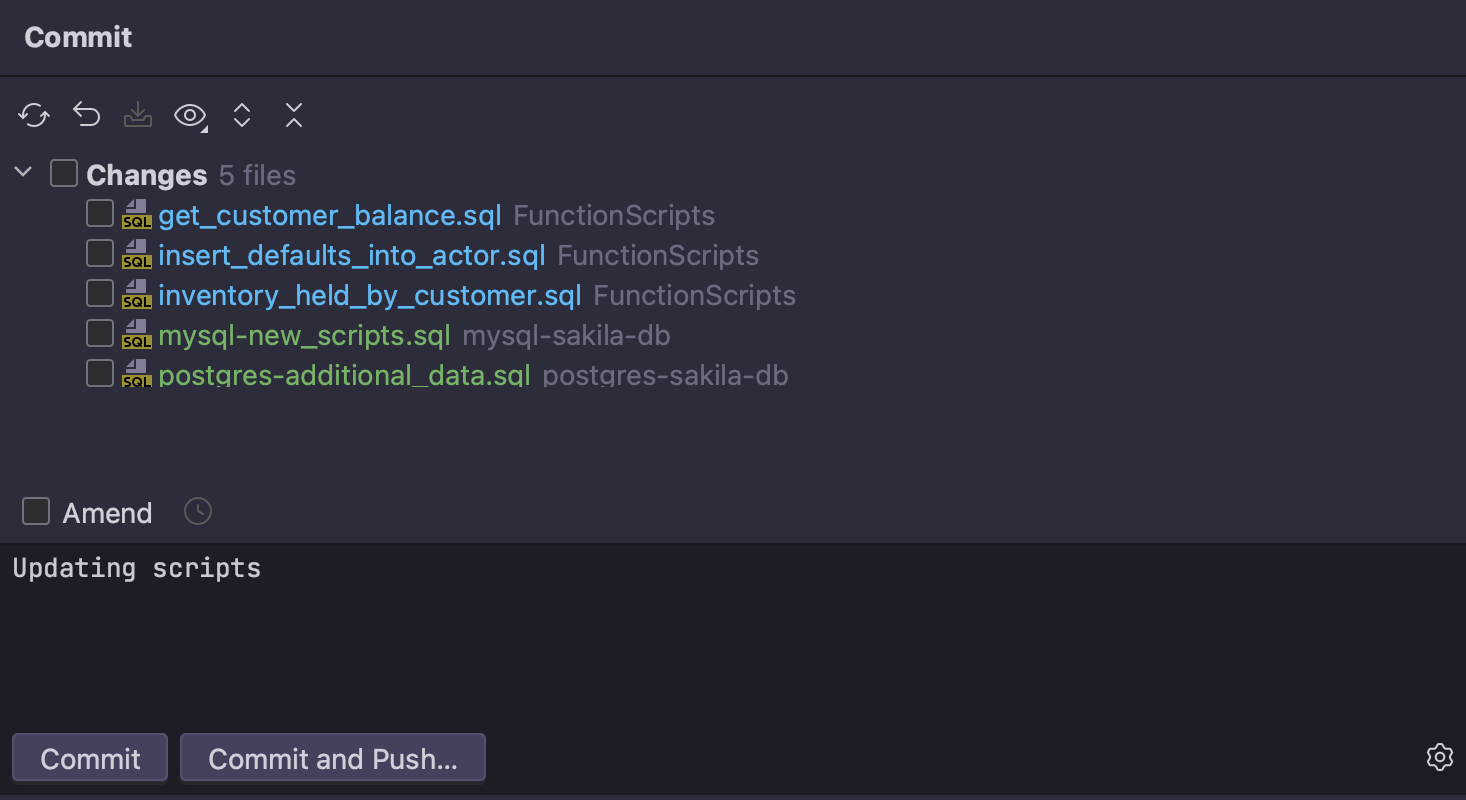Viewport: 1466px width, 800px height.
Task: Select all files via the Changes checkbox
Action: point(63,172)
